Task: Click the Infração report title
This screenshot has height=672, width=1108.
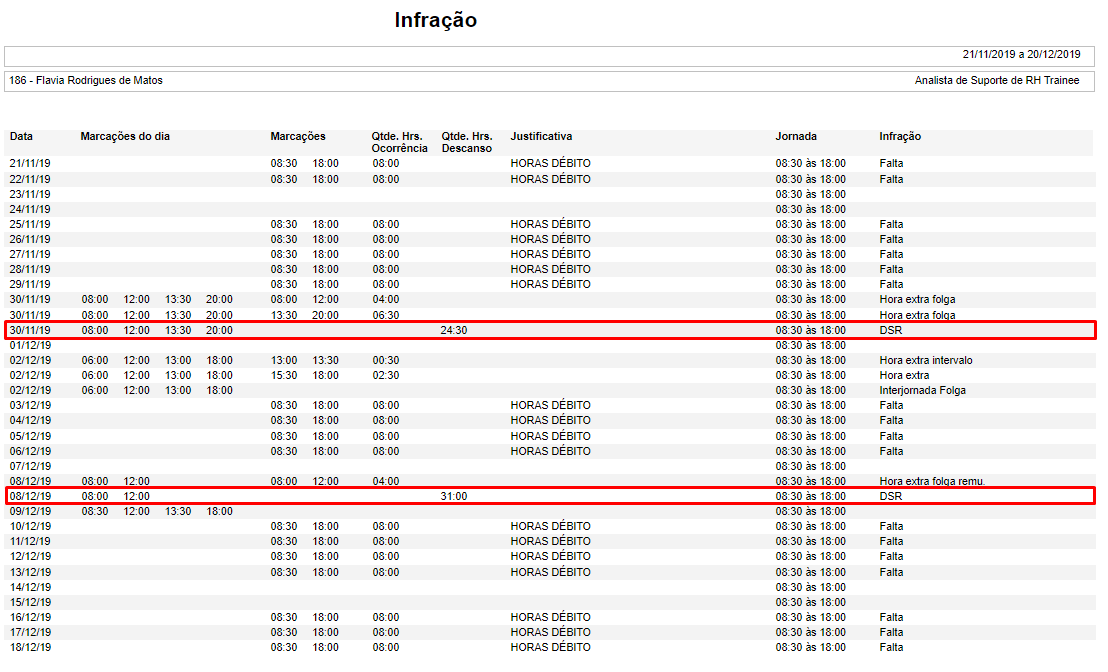Action: 435,20
